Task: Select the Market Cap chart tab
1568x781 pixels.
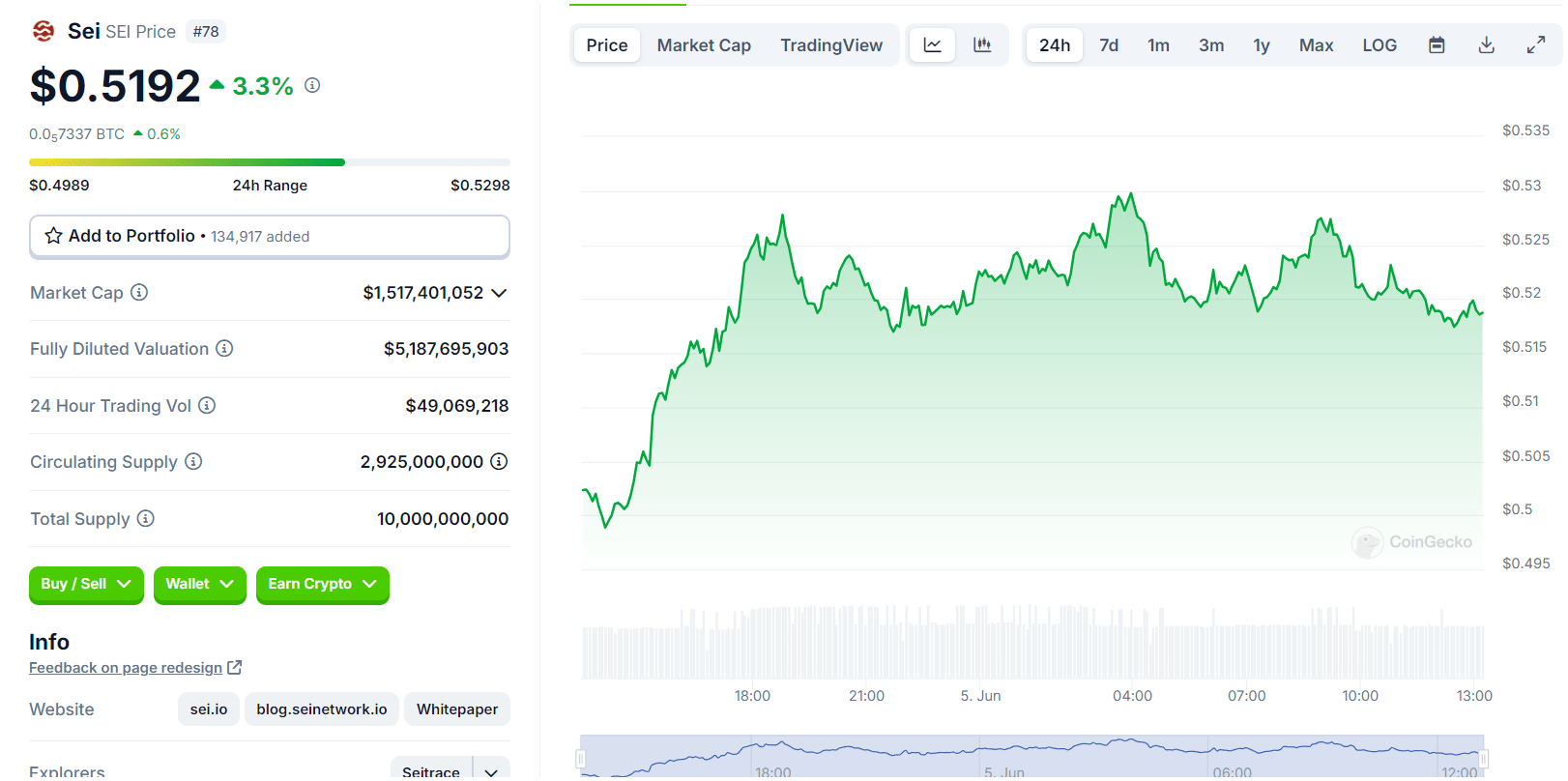Action: click(704, 45)
